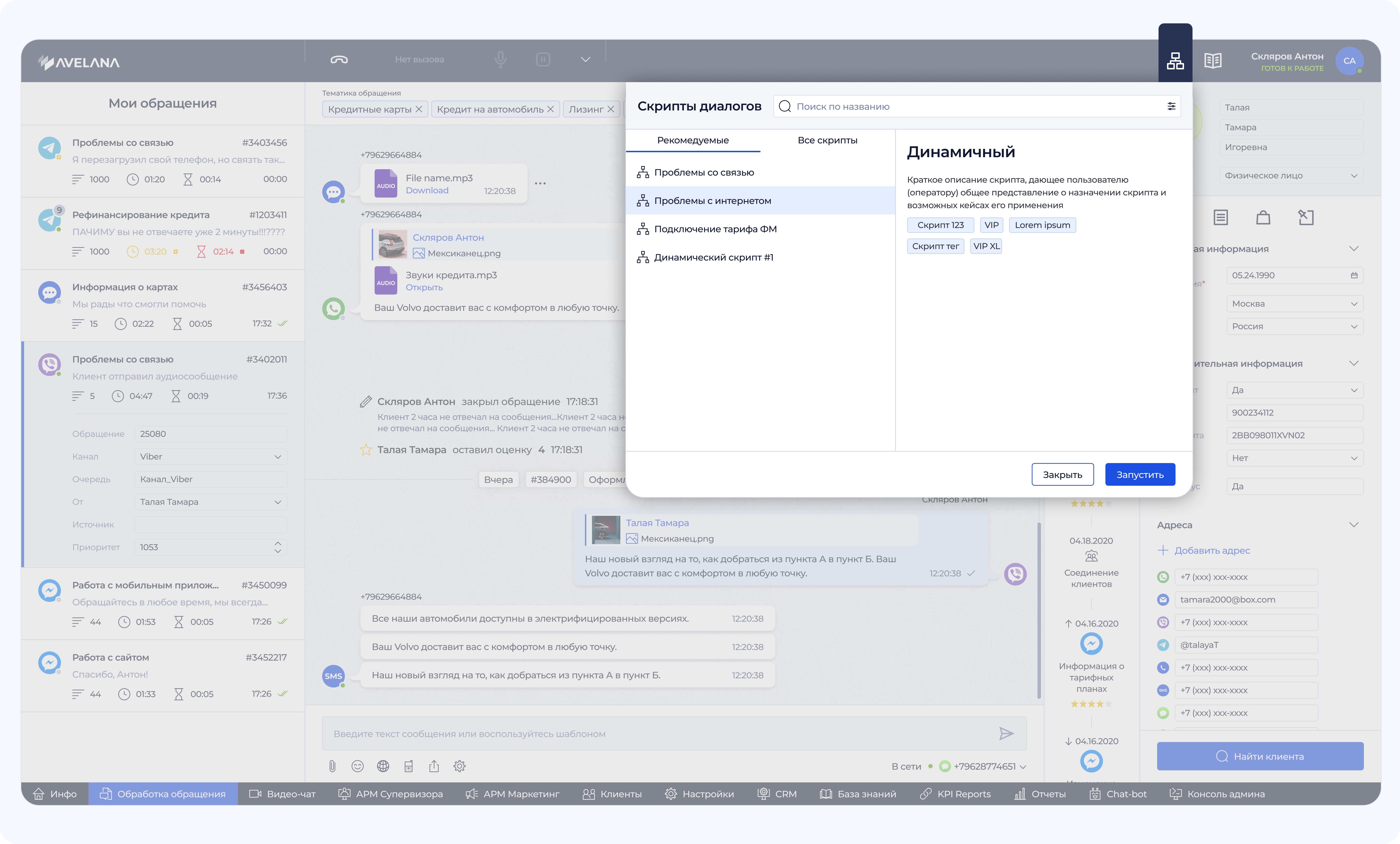Click the share upload icon below message box
The image size is (1400, 844).
434,766
